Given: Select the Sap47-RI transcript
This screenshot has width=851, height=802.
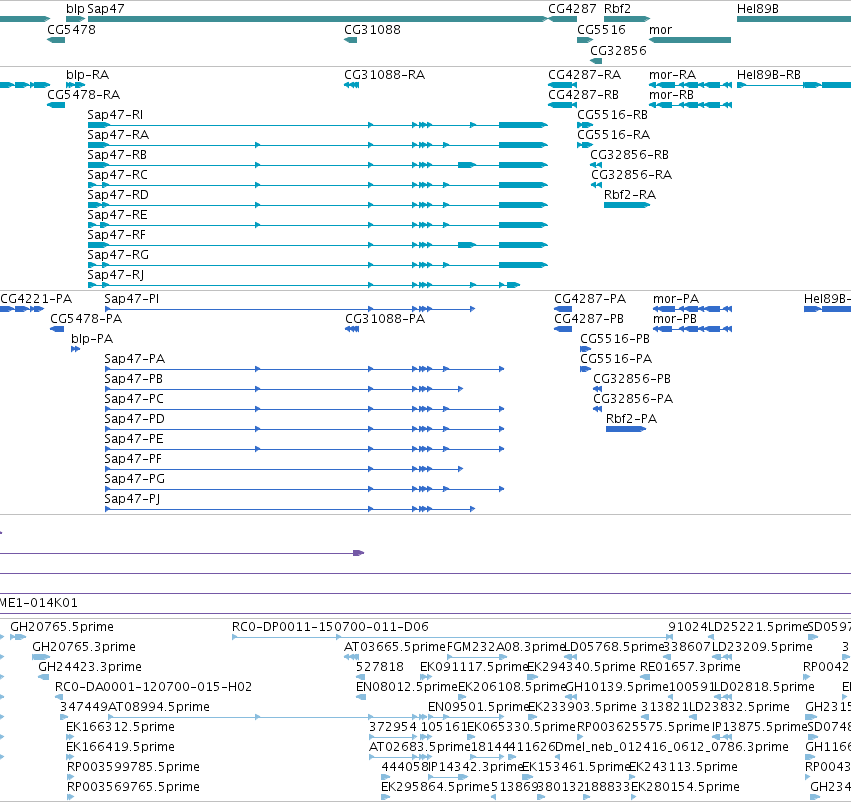Looking at the screenshot, I should click(x=317, y=125).
